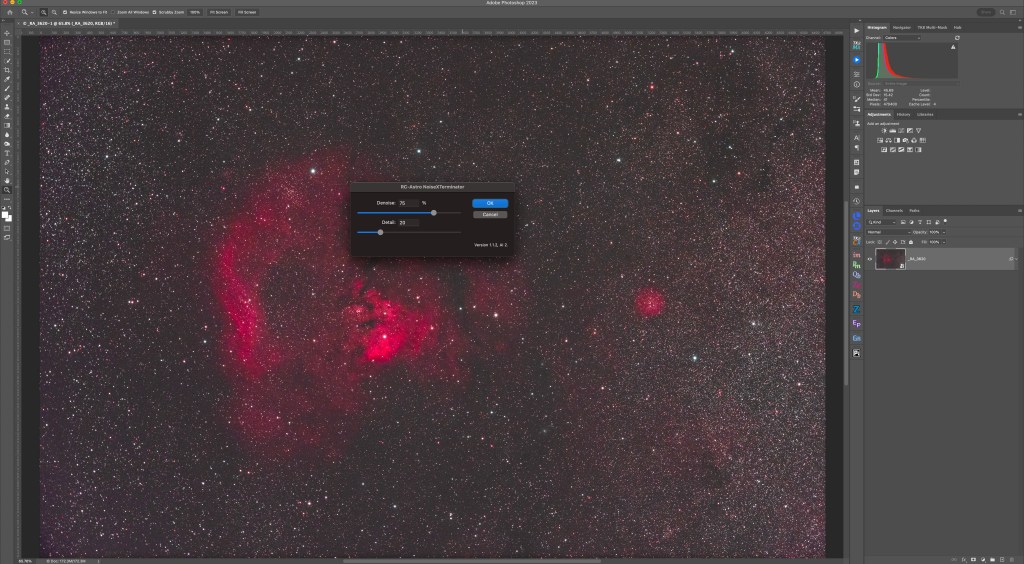Viewport: 1024px width, 564px height.
Task: Select the Move tool in the toolbar
Action: click(7, 33)
